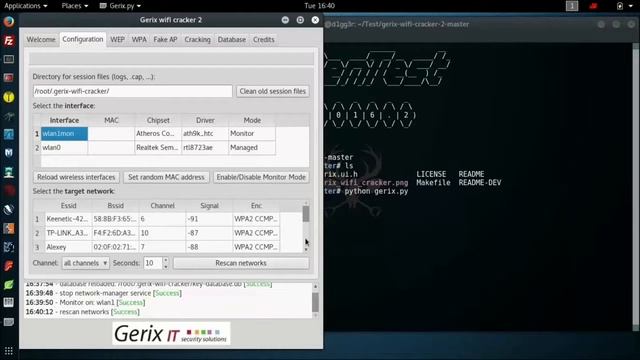Viewport: 640px width, 360px height.
Task: Click red recording icon in top panel
Action: click(593, 6)
